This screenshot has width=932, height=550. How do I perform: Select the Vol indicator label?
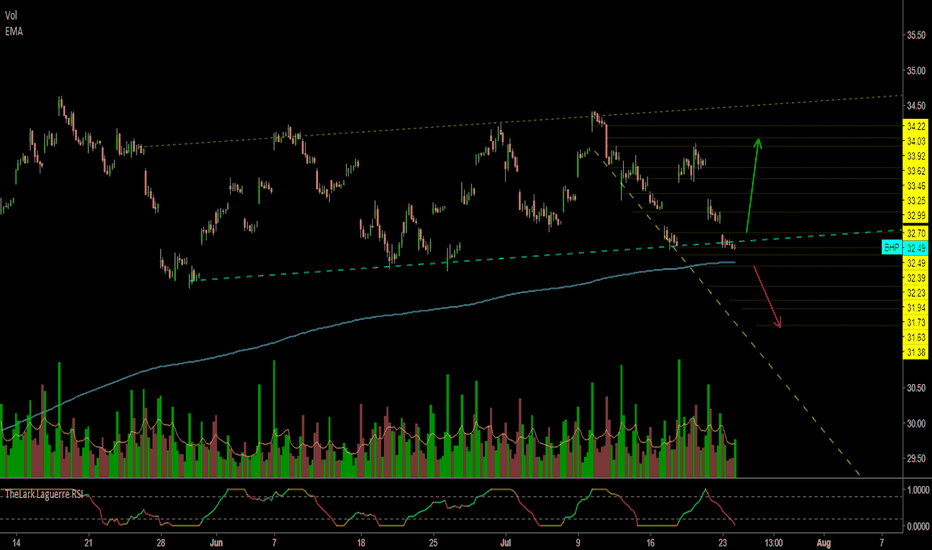pos(11,16)
